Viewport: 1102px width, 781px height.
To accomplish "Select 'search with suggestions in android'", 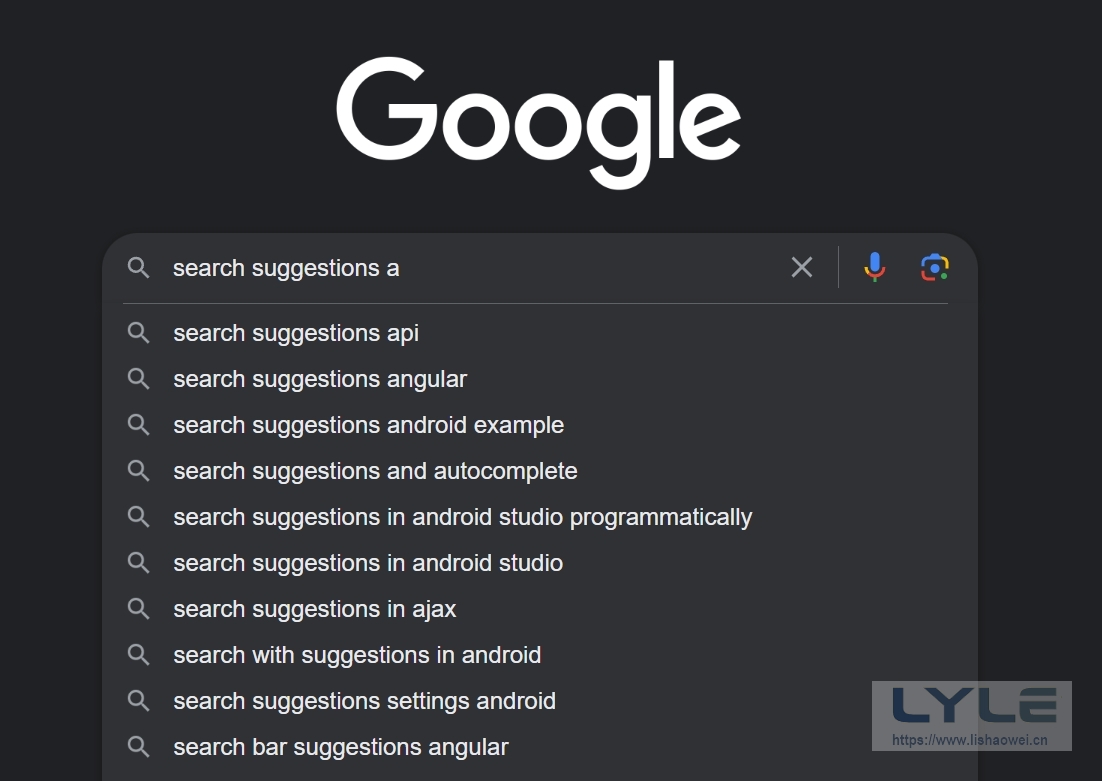I will [540, 655].
